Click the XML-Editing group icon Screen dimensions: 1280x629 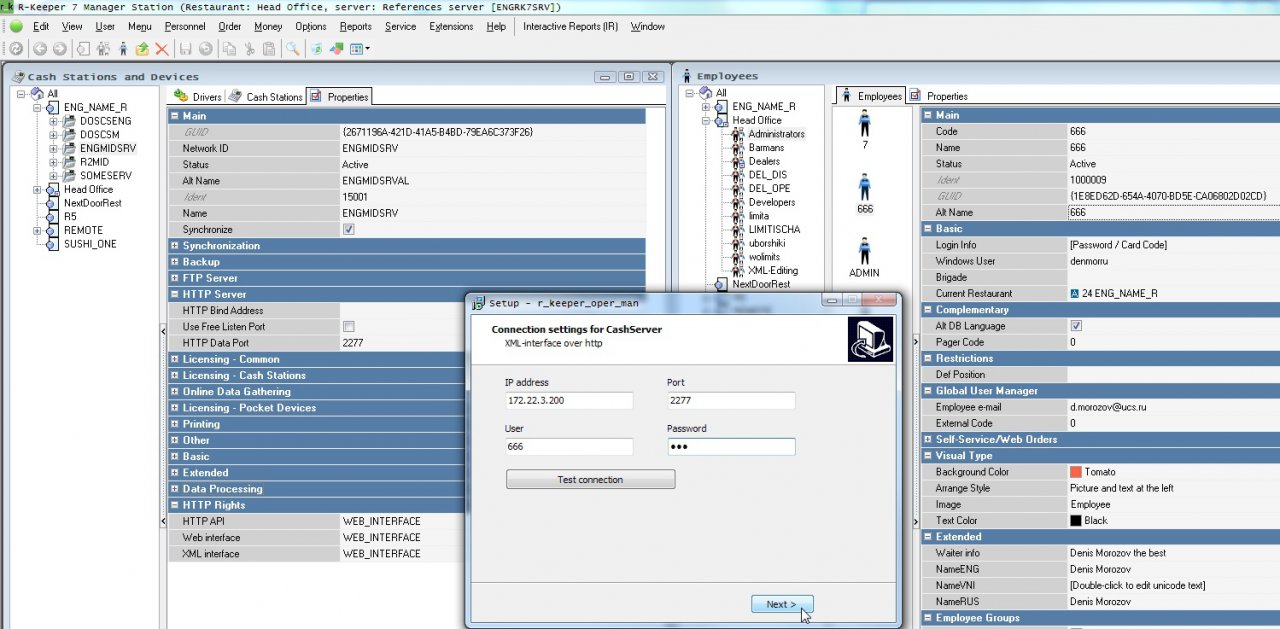point(739,270)
